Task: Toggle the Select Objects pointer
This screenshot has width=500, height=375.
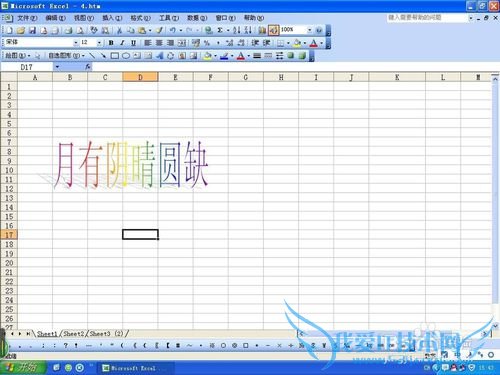Action: [x=37, y=56]
